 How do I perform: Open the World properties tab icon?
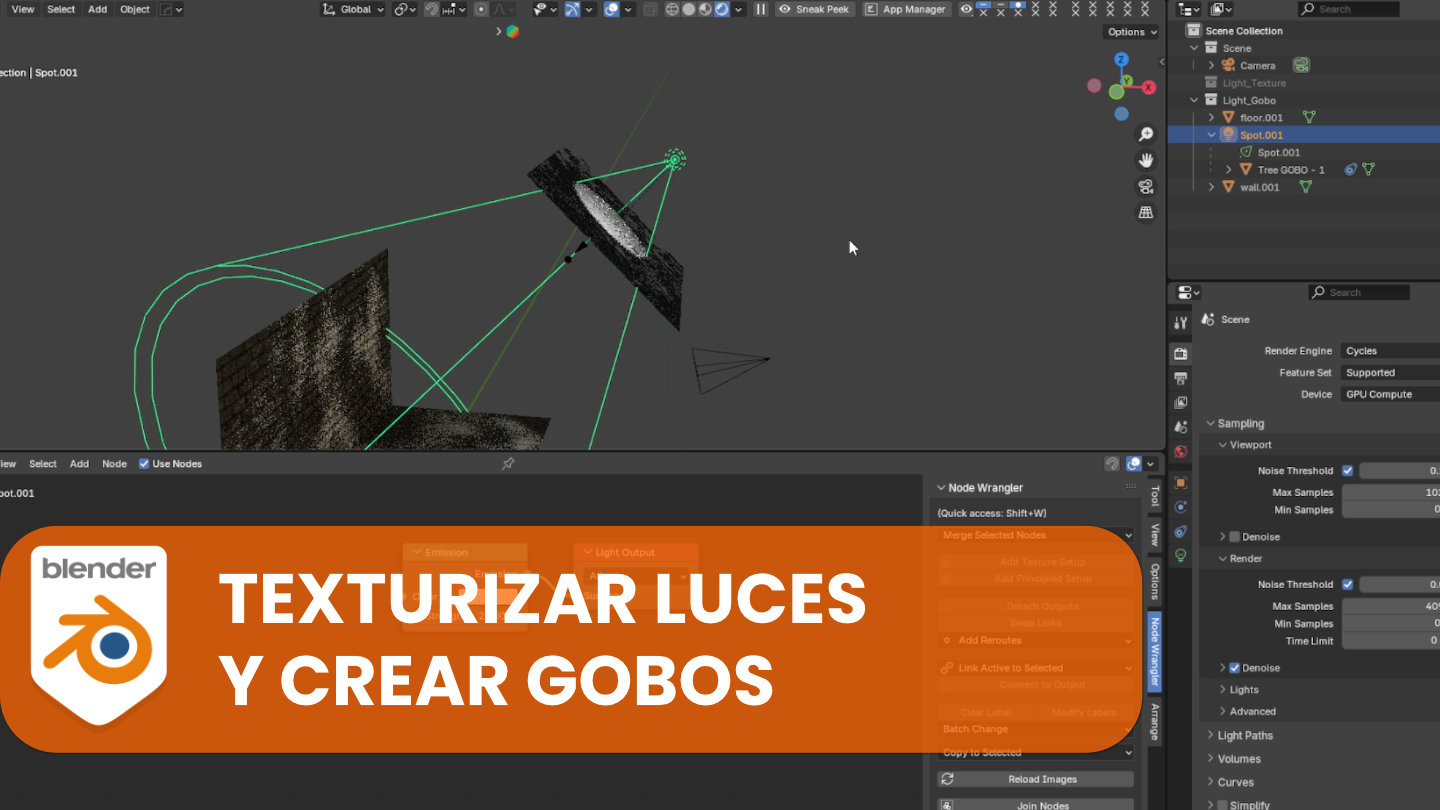[x=1181, y=451]
